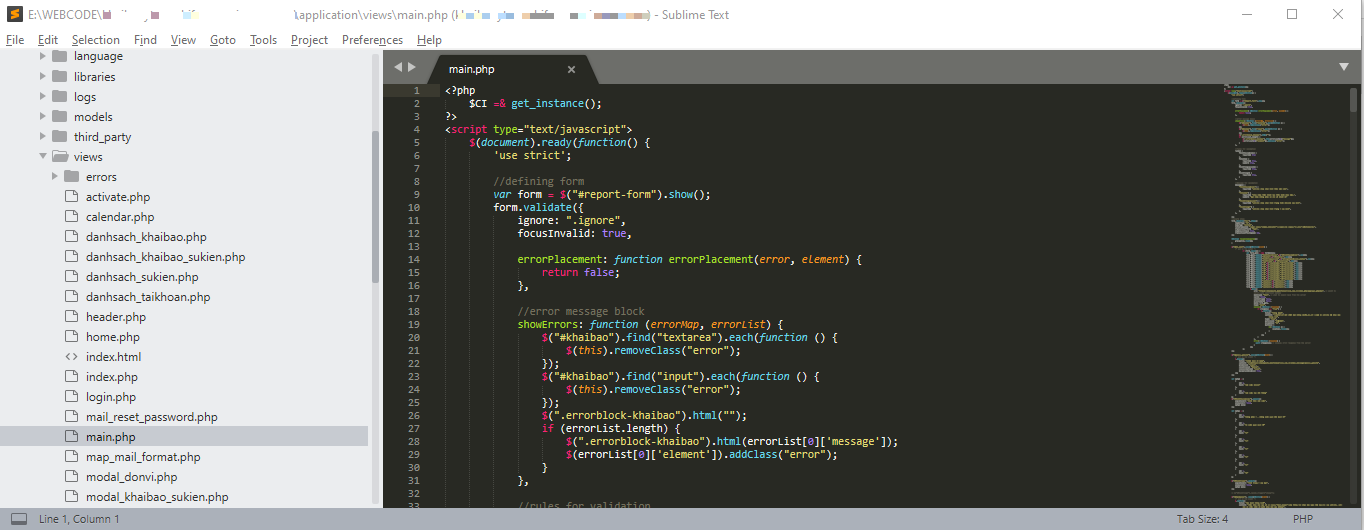Viewport: 1364px width, 530px height.
Task: Click line number 10 in gutter
Action: click(x=414, y=207)
